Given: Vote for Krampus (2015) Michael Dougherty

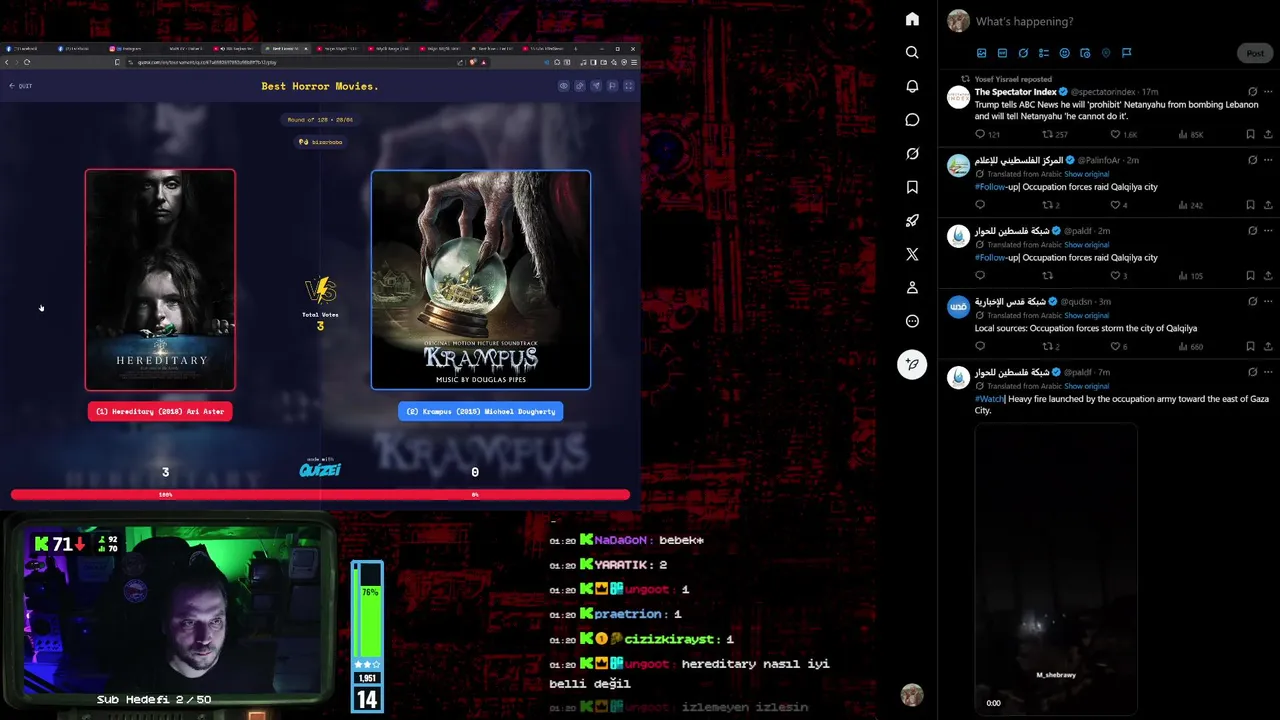Looking at the screenshot, I should coord(480,411).
